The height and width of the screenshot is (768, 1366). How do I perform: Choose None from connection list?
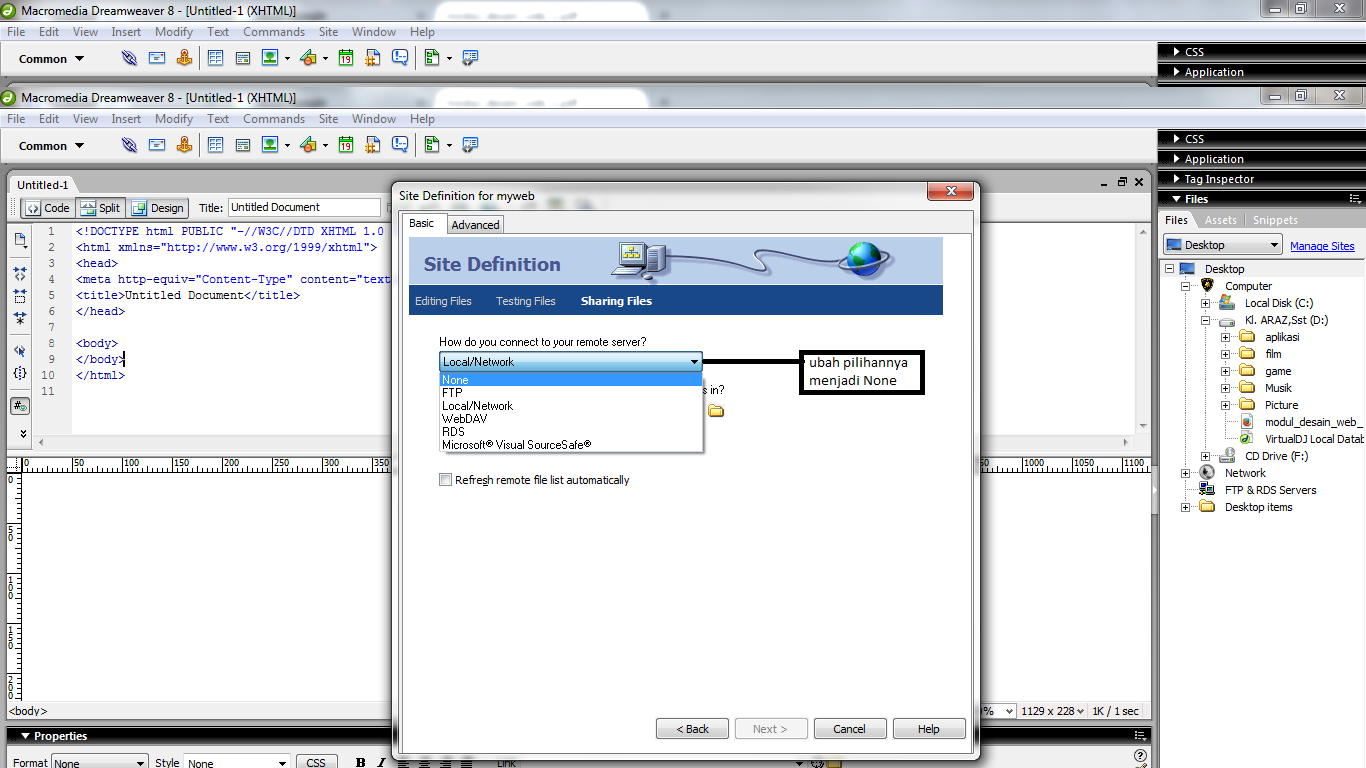pos(571,380)
